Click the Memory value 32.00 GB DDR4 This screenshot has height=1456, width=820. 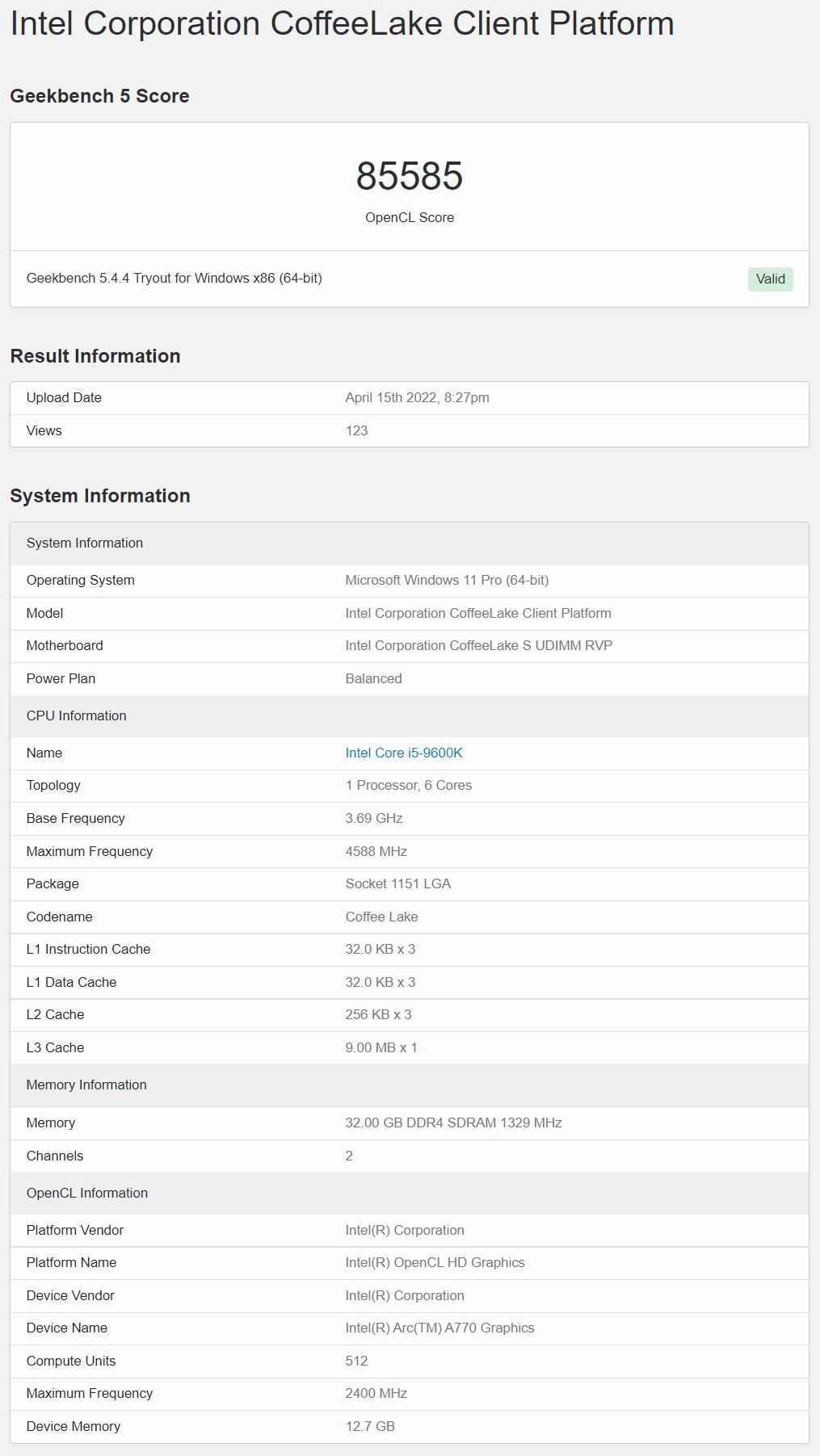pos(453,1122)
